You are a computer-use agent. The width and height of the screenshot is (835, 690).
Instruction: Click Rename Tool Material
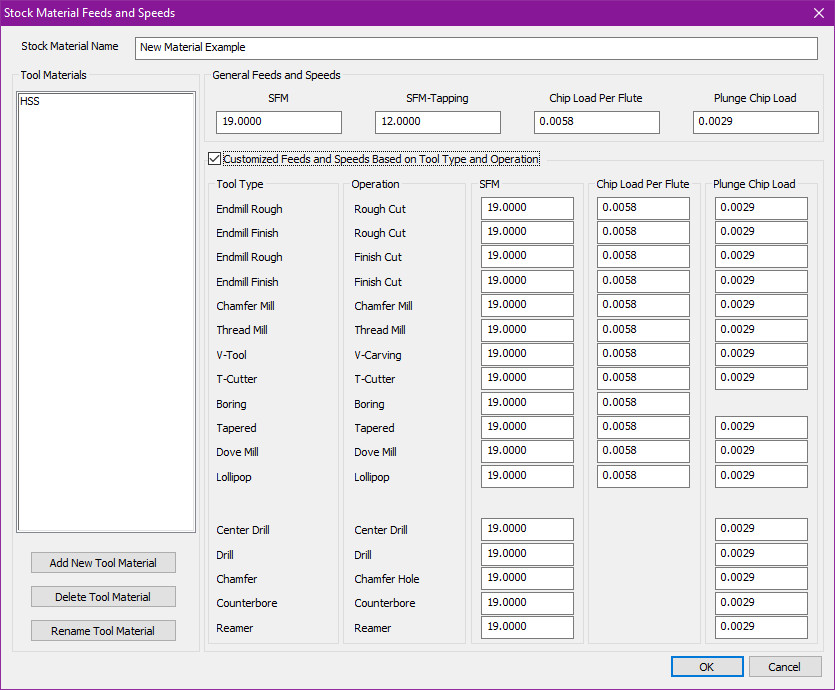point(103,630)
